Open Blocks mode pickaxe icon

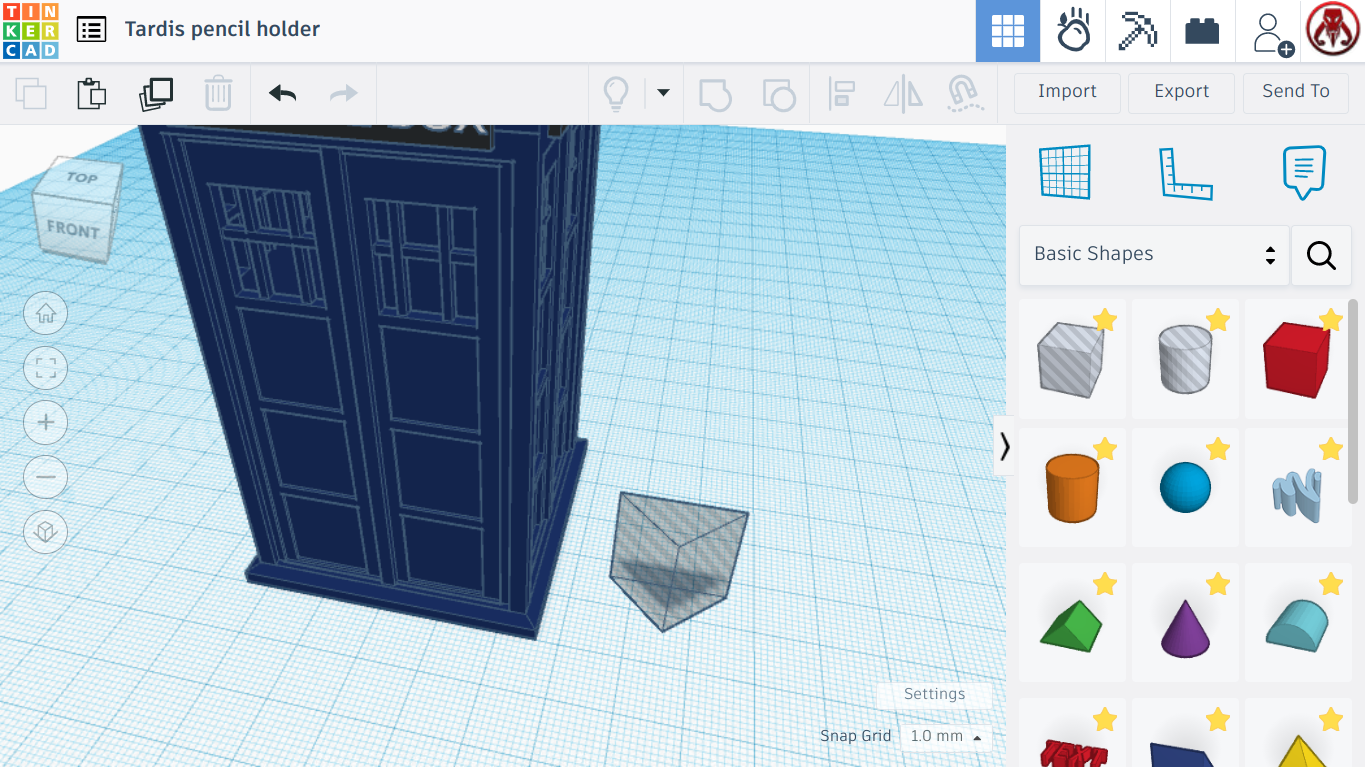[1137, 31]
